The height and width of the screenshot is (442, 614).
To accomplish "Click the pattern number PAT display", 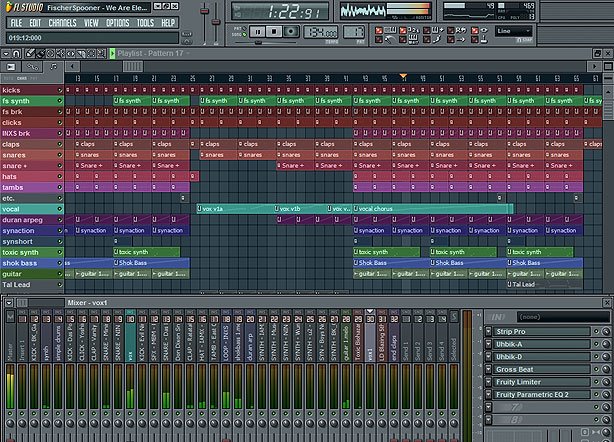I will pos(354,32).
